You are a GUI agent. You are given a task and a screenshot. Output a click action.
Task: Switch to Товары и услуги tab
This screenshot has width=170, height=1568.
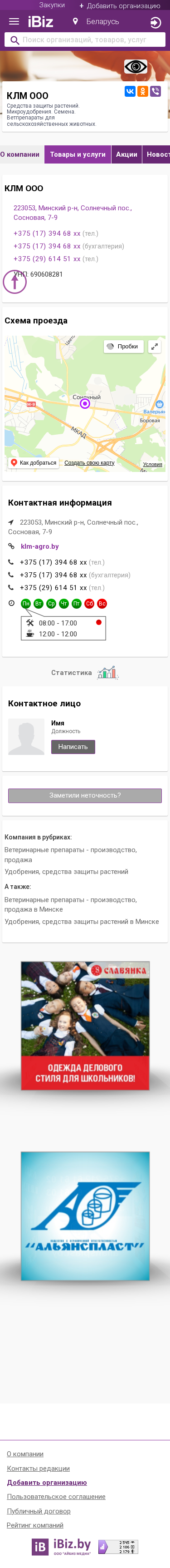(78, 154)
